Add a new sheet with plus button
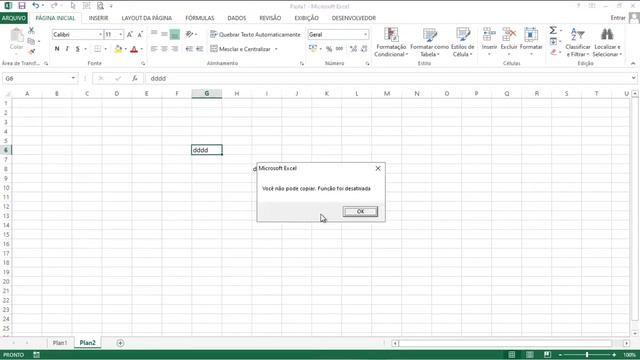The height and width of the screenshot is (360, 640). click(120, 343)
